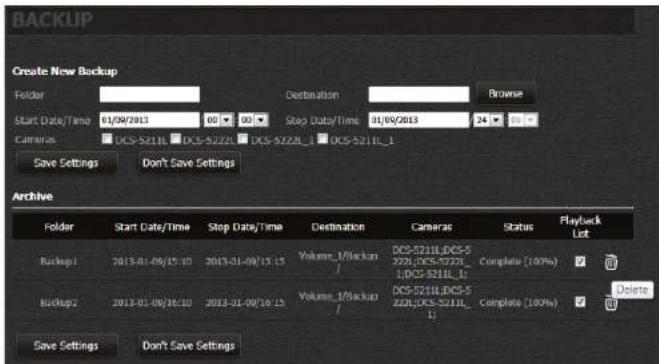This screenshot has width=659, height=364.
Task: Check the DCS-5211L camera checkbox
Action: pyautogui.click(x=107, y=139)
